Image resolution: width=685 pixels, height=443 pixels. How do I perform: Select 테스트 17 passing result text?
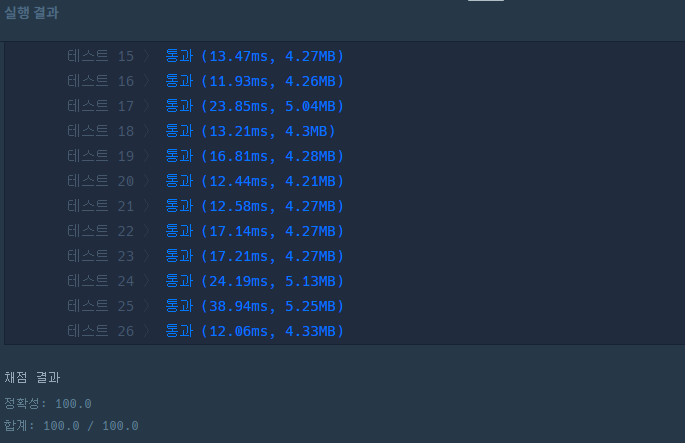click(255, 106)
